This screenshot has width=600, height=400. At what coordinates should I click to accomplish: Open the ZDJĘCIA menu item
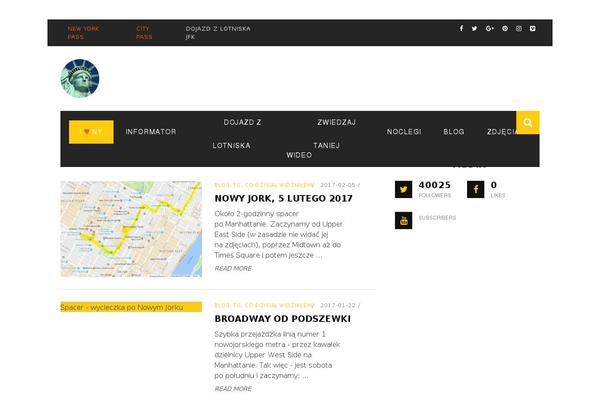(503, 132)
